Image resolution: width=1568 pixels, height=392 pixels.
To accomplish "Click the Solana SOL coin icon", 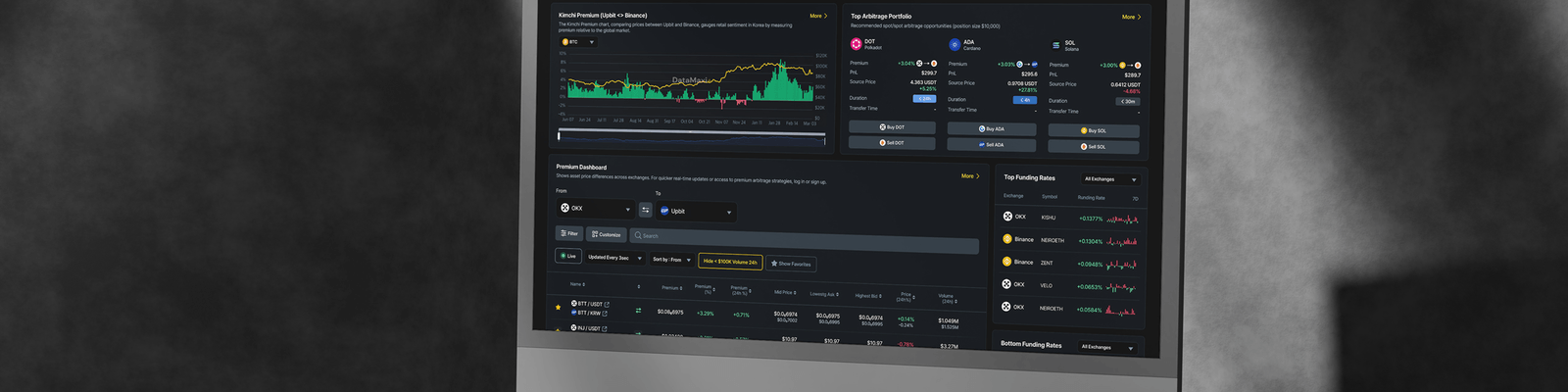I will point(1055,45).
